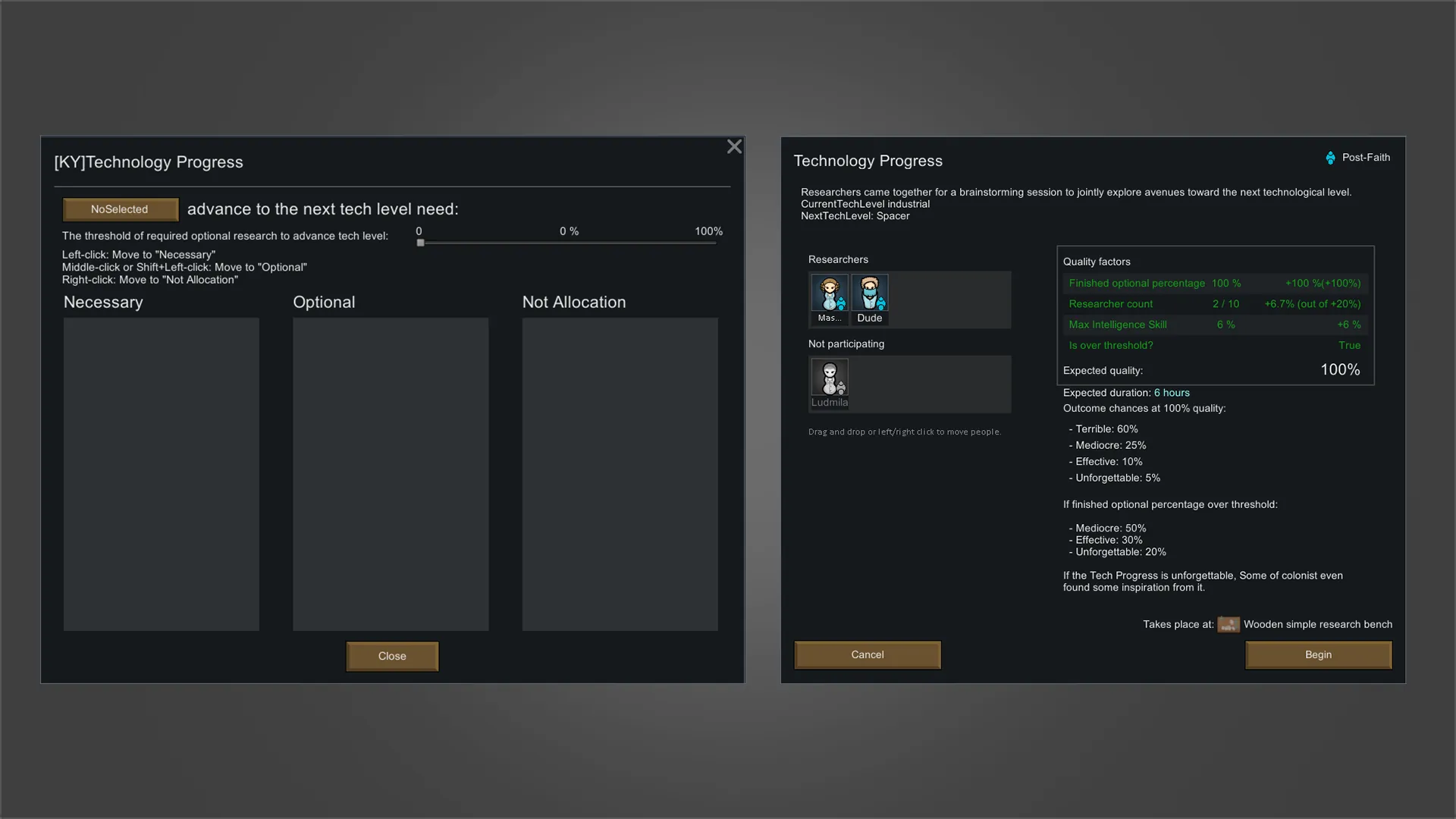Click the Post-Faith ideology icon
The image size is (1456, 819).
(x=1330, y=158)
